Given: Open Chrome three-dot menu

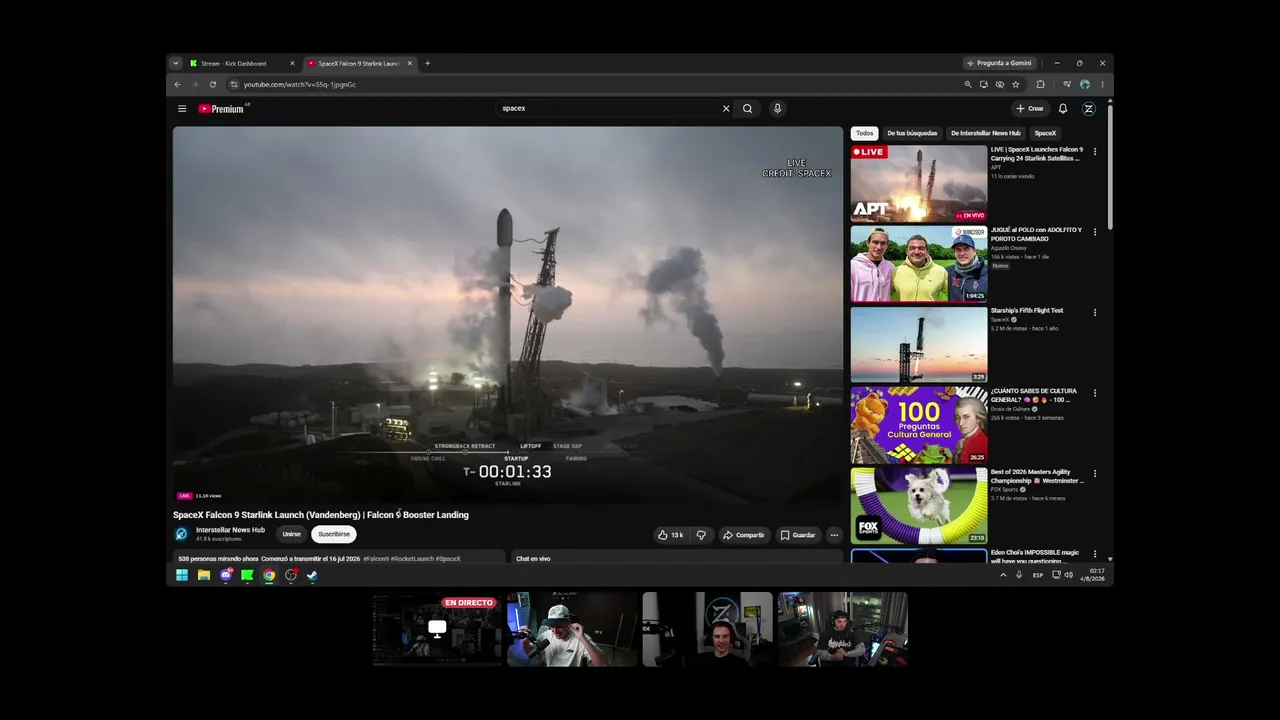Looking at the screenshot, I should (x=1102, y=85).
